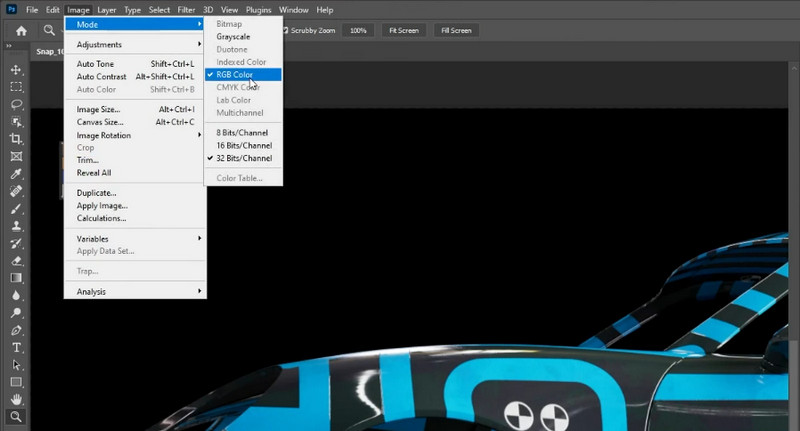The height and width of the screenshot is (431, 800).
Task: Click the Fit Screen button
Action: tap(404, 31)
